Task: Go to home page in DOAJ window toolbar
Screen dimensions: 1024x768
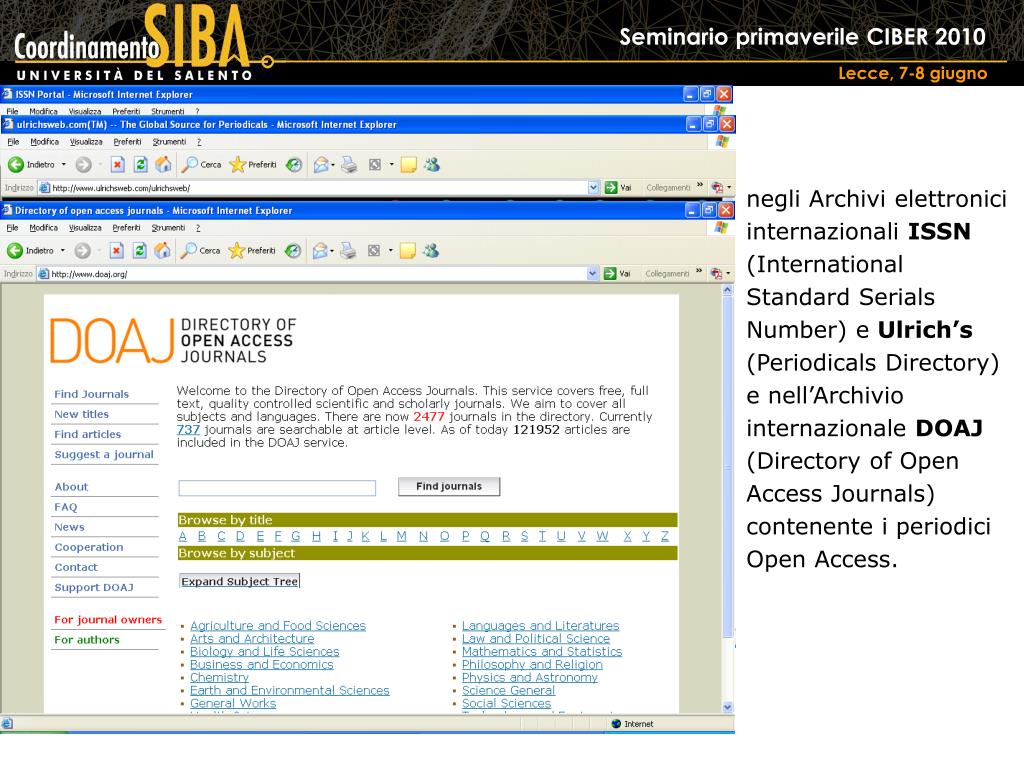Action: [x=163, y=250]
